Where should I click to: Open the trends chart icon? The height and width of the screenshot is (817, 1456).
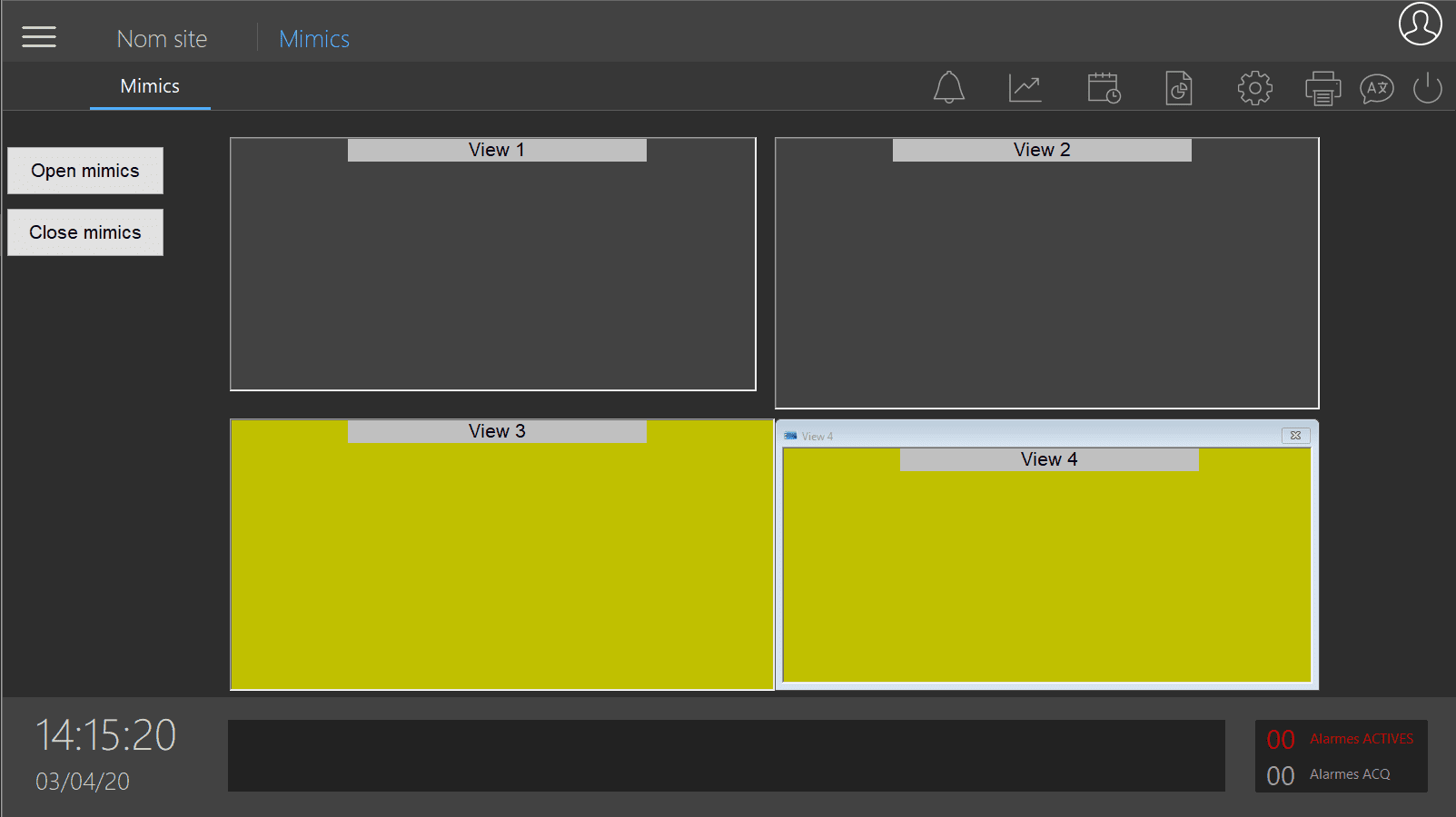click(1025, 88)
